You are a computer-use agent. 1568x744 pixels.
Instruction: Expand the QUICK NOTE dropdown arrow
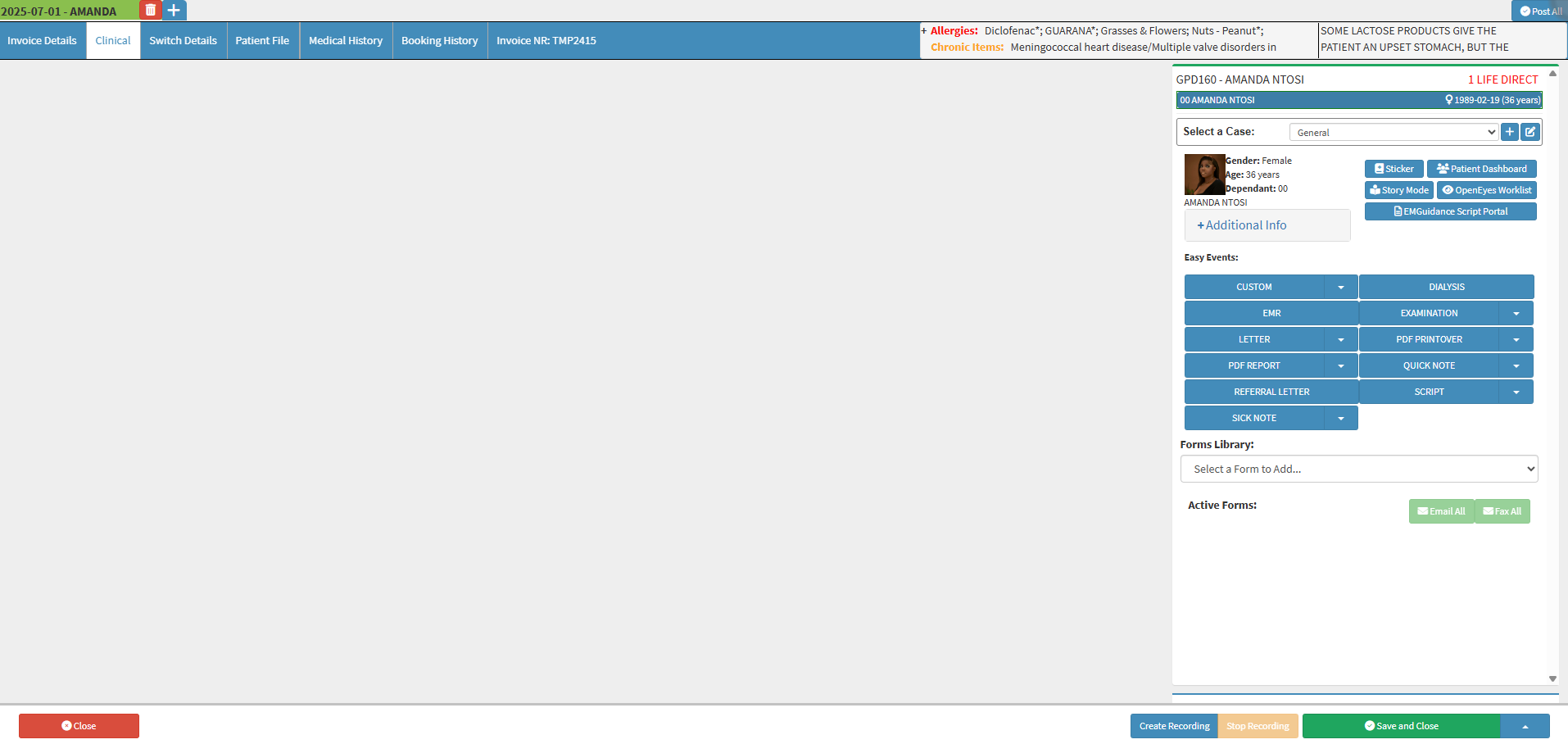click(1516, 365)
